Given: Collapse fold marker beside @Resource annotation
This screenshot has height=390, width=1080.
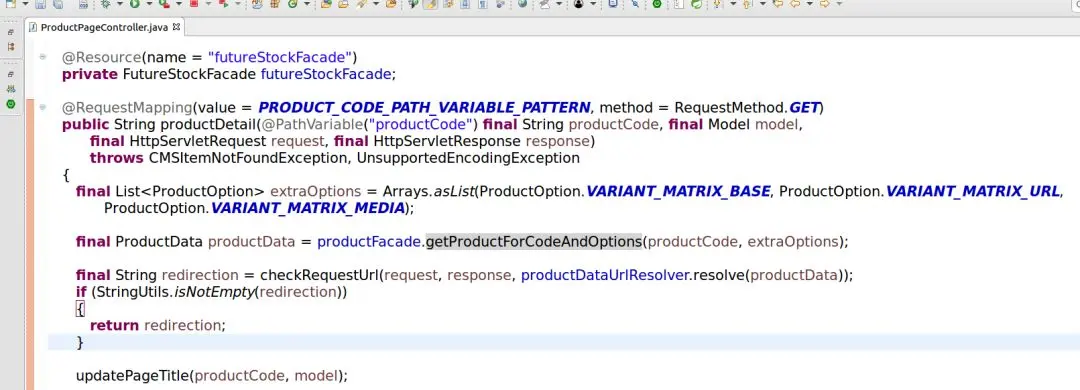Looking at the screenshot, I should coord(43,57).
